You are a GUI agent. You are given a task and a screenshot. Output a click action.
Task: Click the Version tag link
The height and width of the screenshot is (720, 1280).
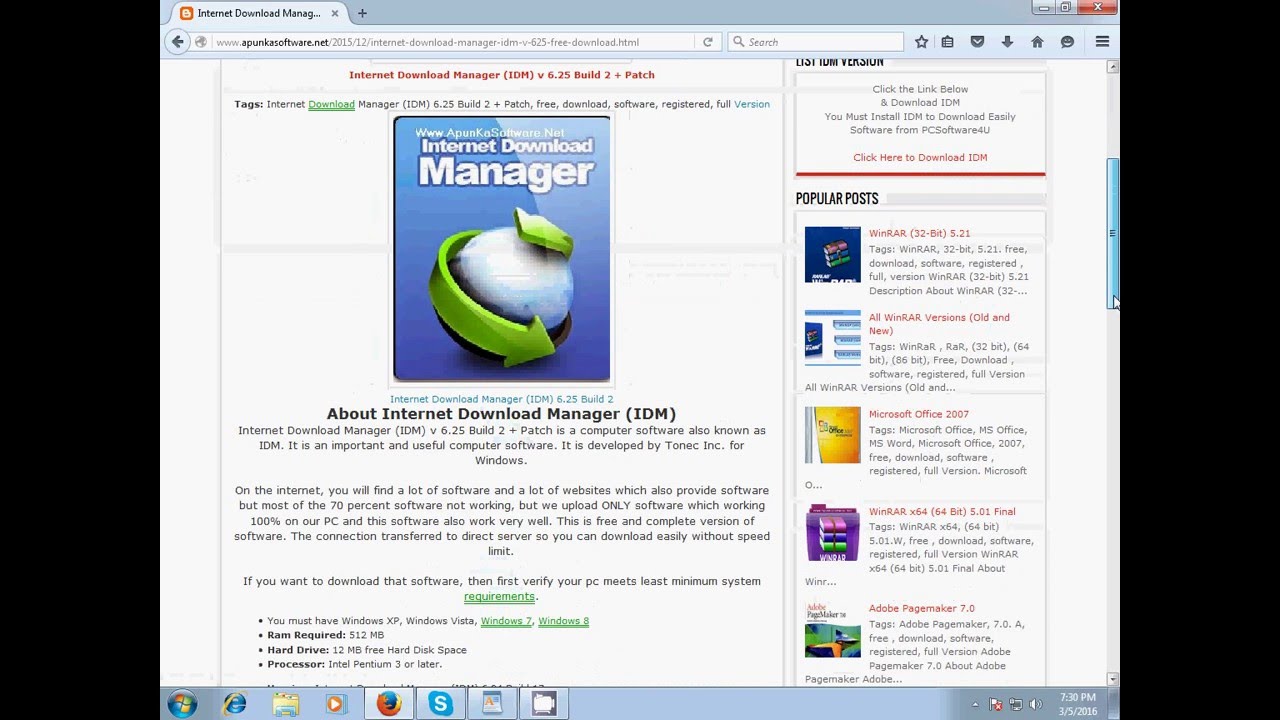[752, 104]
